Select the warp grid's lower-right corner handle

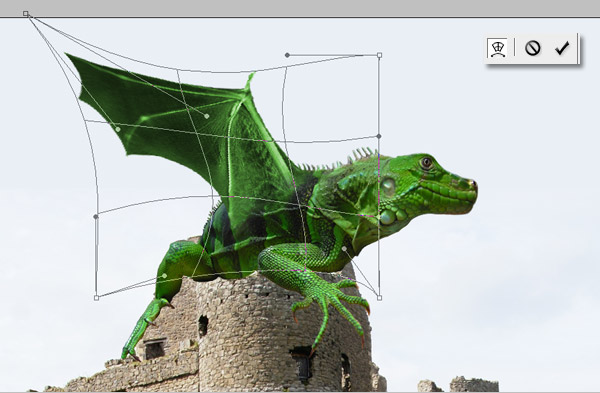[379, 298]
